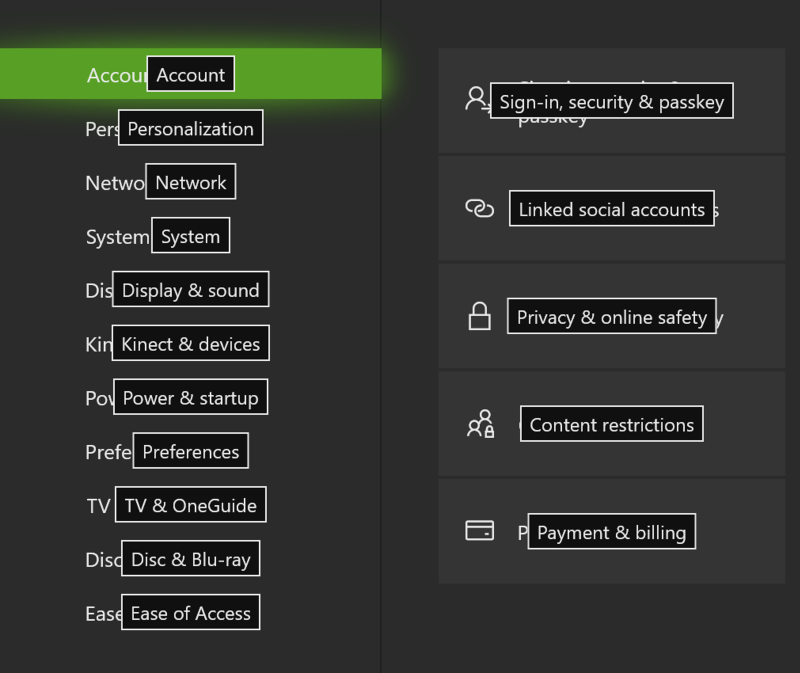The width and height of the screenshot is (800, 673).
Task: Open the Payment & billing tile
Action: [611, 532]
